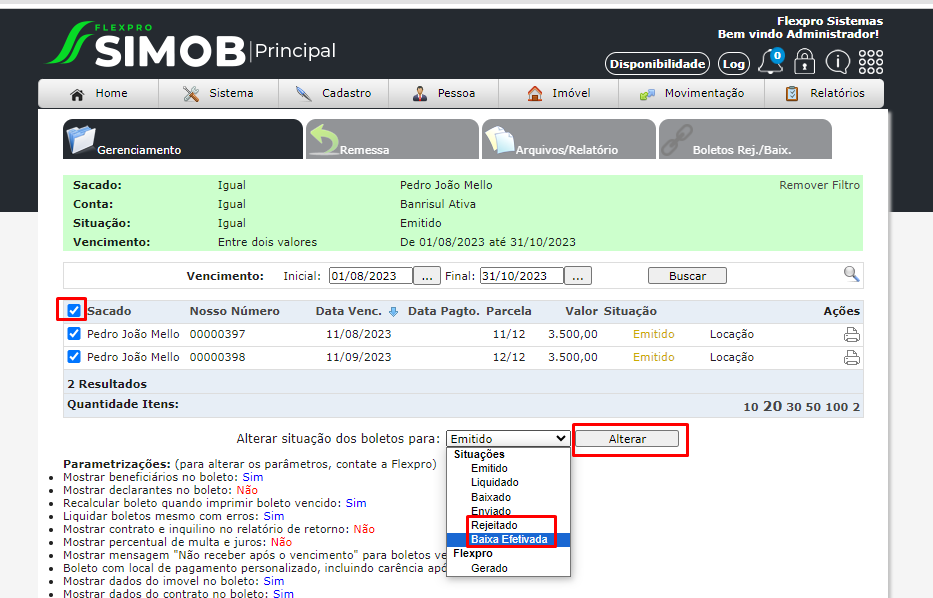Viewport: 933px width, 598px height.
Task: Click the Relatórios clipboard icon
Action: (792, 93)
